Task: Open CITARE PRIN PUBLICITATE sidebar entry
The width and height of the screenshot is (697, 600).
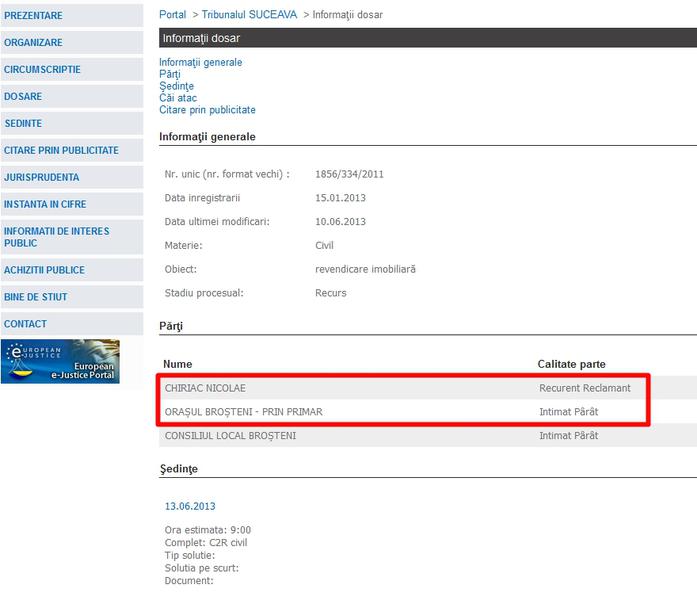Action: click(x=62, y=150)
